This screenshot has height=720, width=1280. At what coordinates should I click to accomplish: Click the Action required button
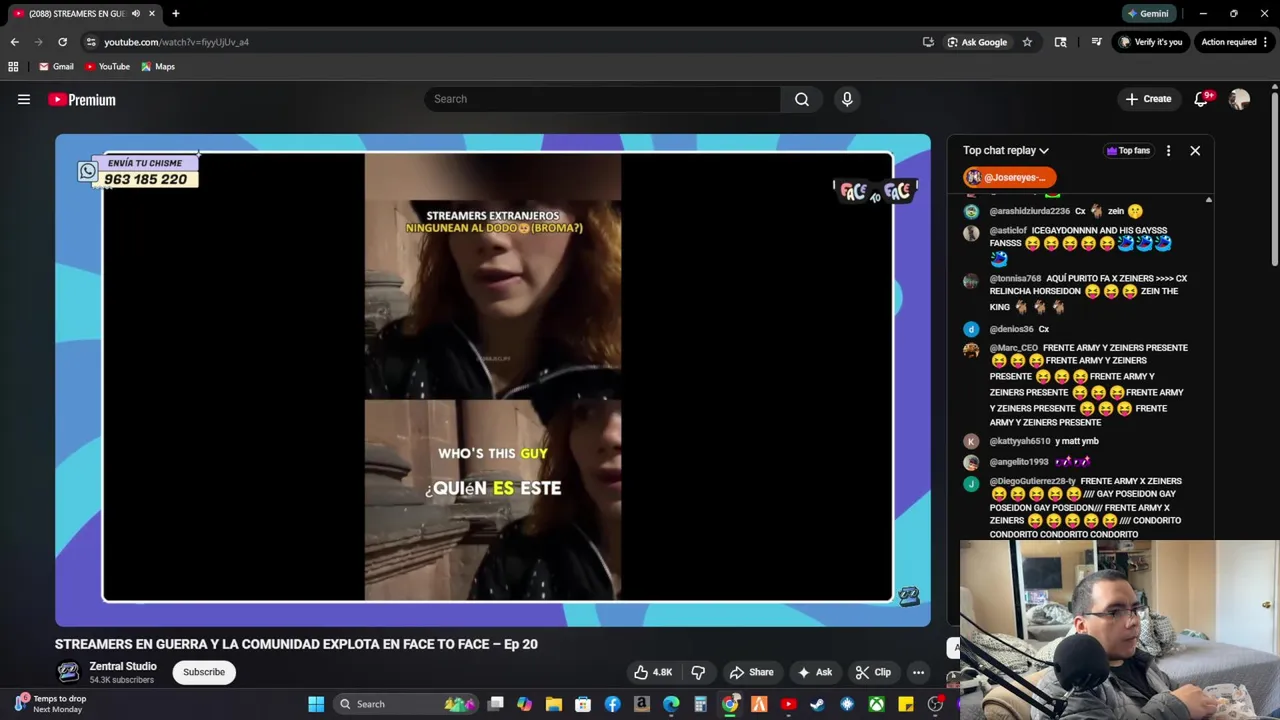[1228, 42]
